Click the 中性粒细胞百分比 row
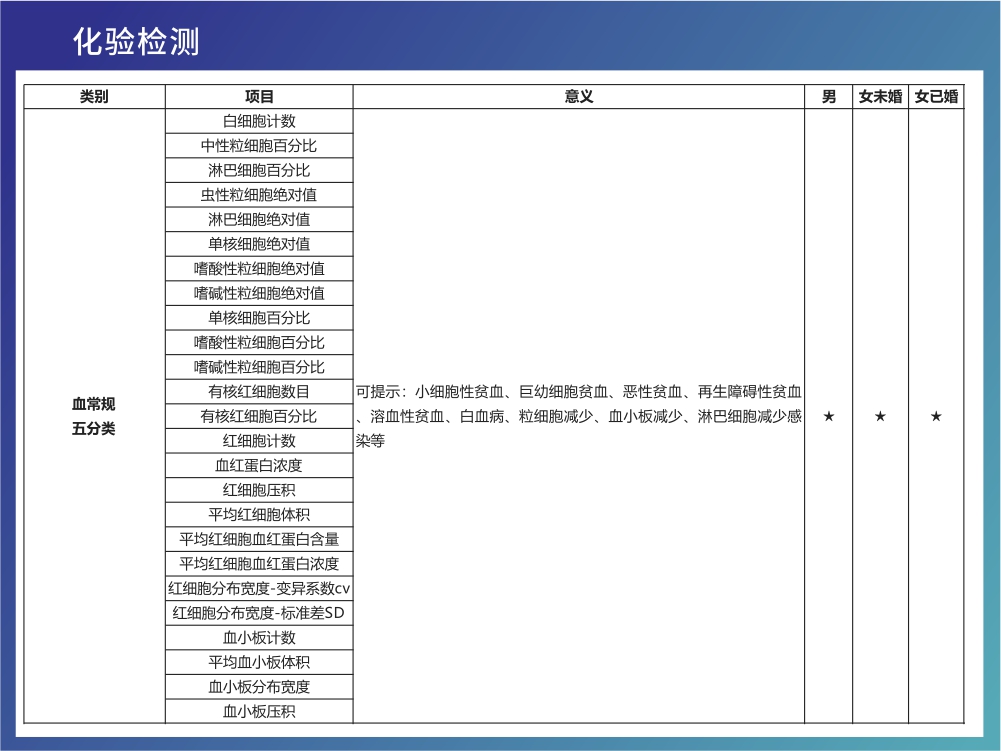1001x751 pixels. (x=259, y=146)
